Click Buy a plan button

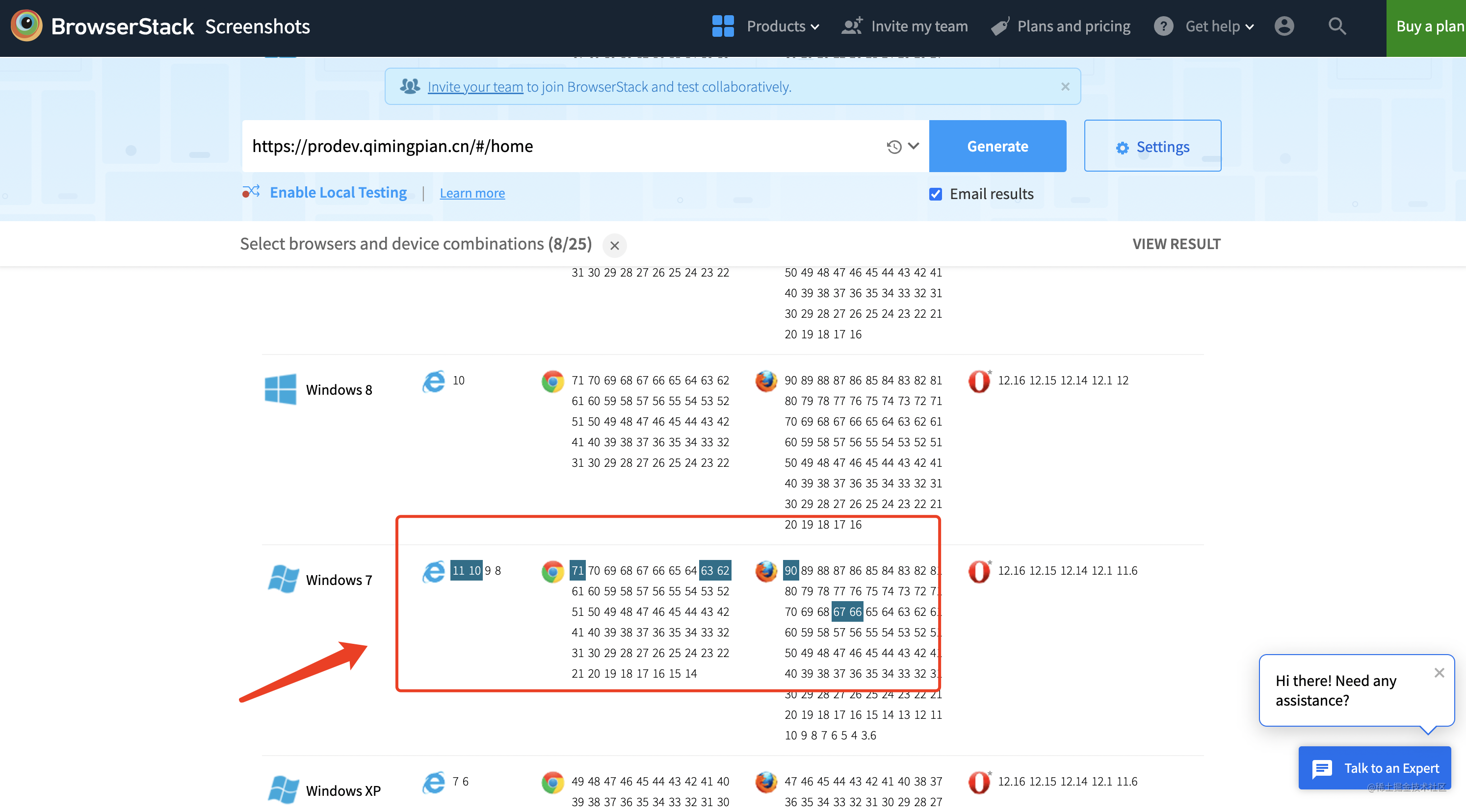tap(1426, 27)
